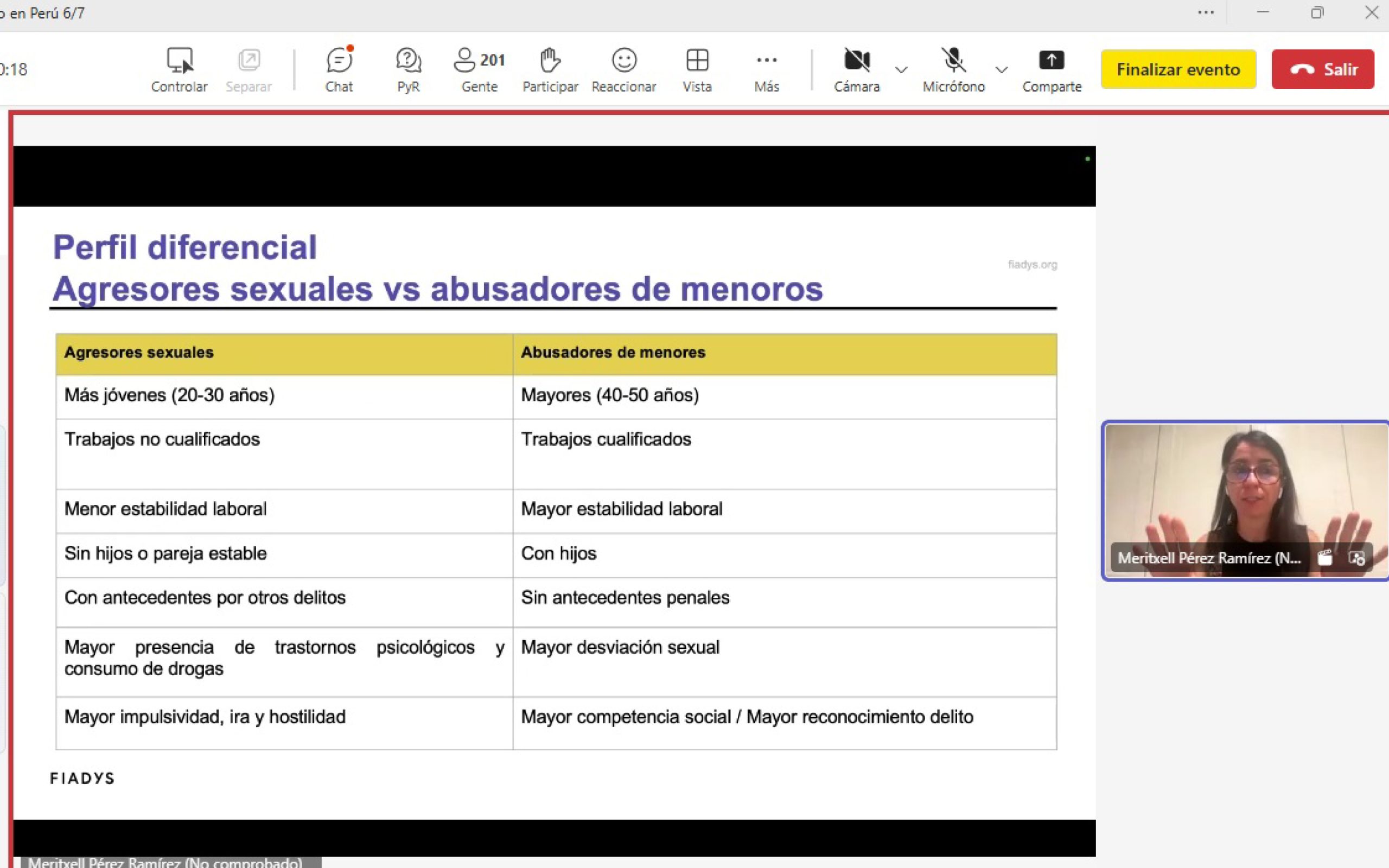Toggle the Cámara on or off
The height and width of the screenshot is (868, 1389).
coord(857,69)
